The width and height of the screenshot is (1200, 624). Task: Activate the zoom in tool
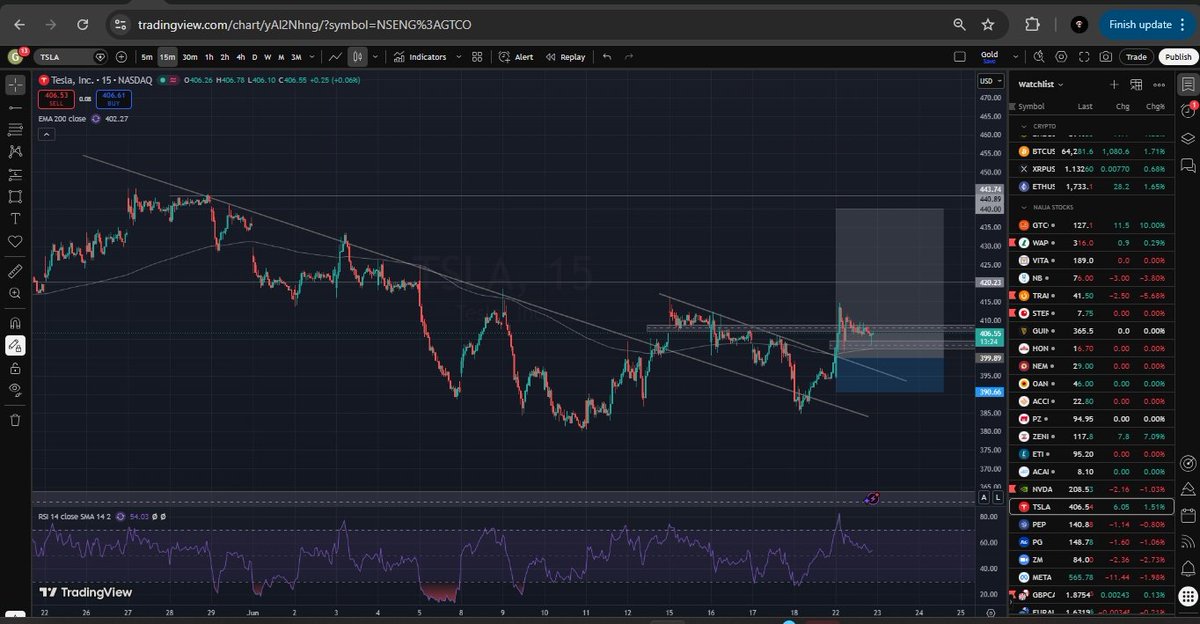click(x=15, y=294)
